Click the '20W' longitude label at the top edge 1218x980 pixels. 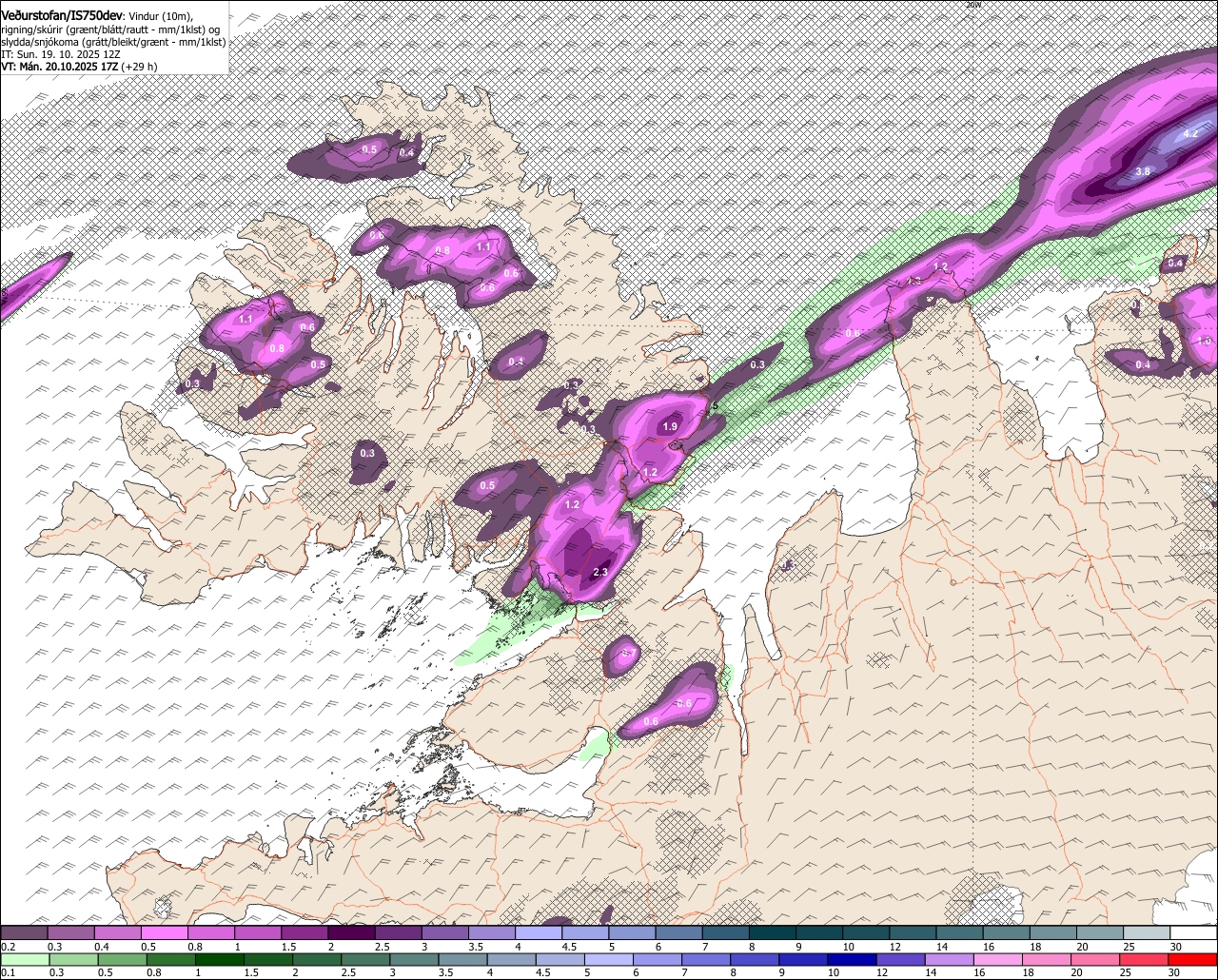coord(972,5)
